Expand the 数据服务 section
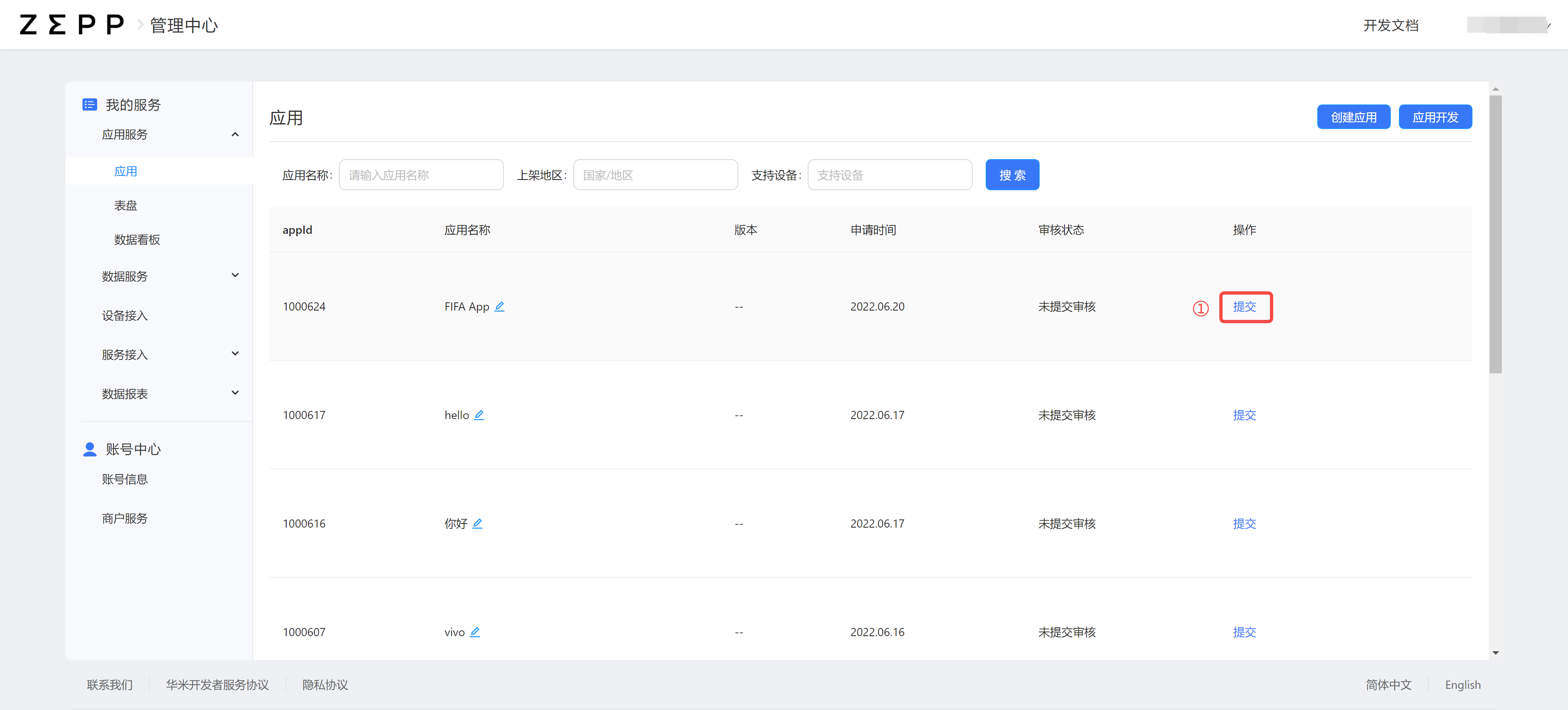The height and width of the screenshot is (710, 1568). [235, 275]
